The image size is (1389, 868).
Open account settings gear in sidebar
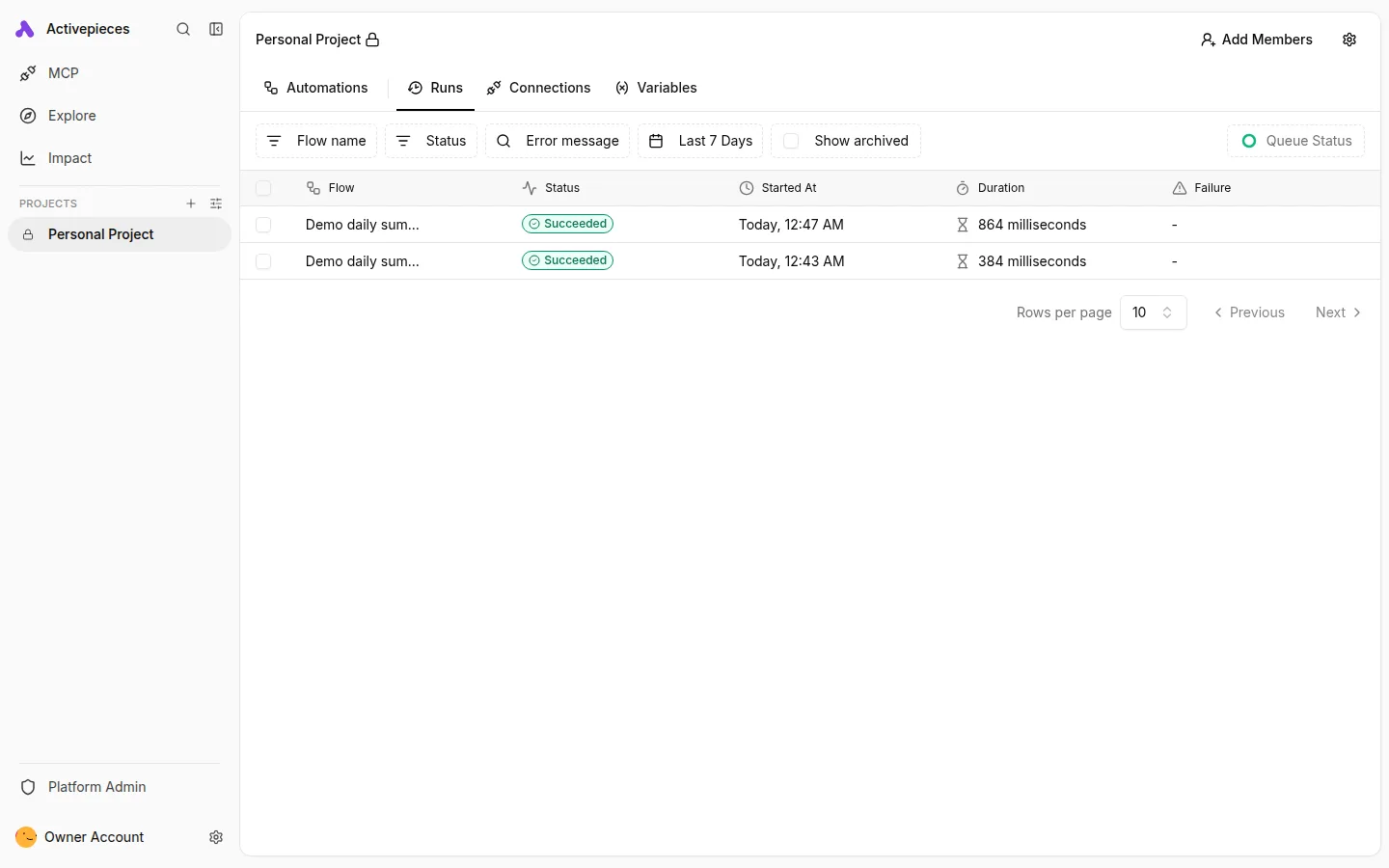click(x=216, y=837)
